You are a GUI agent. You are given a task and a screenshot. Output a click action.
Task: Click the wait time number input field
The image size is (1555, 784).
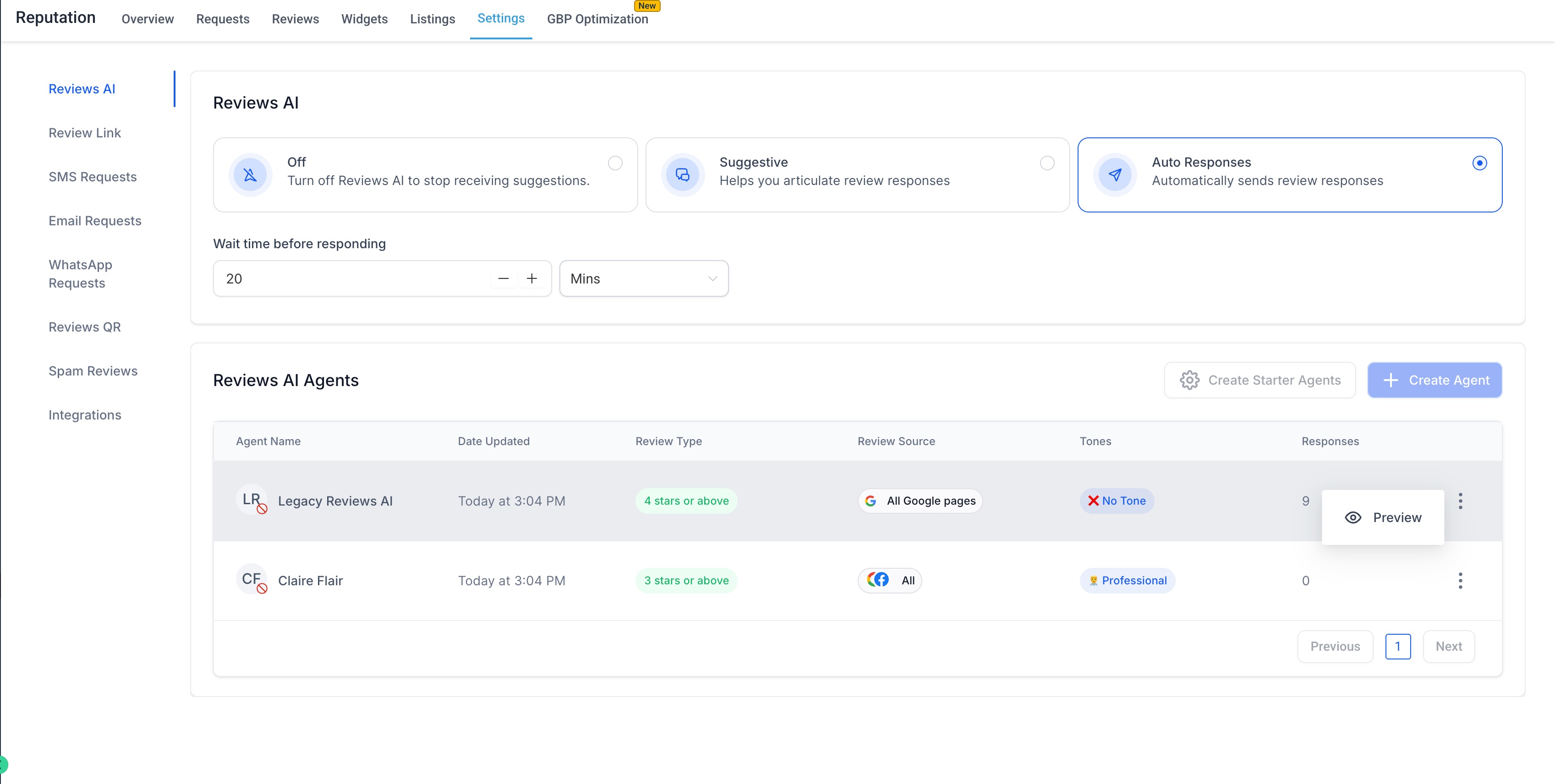[350, 278]
